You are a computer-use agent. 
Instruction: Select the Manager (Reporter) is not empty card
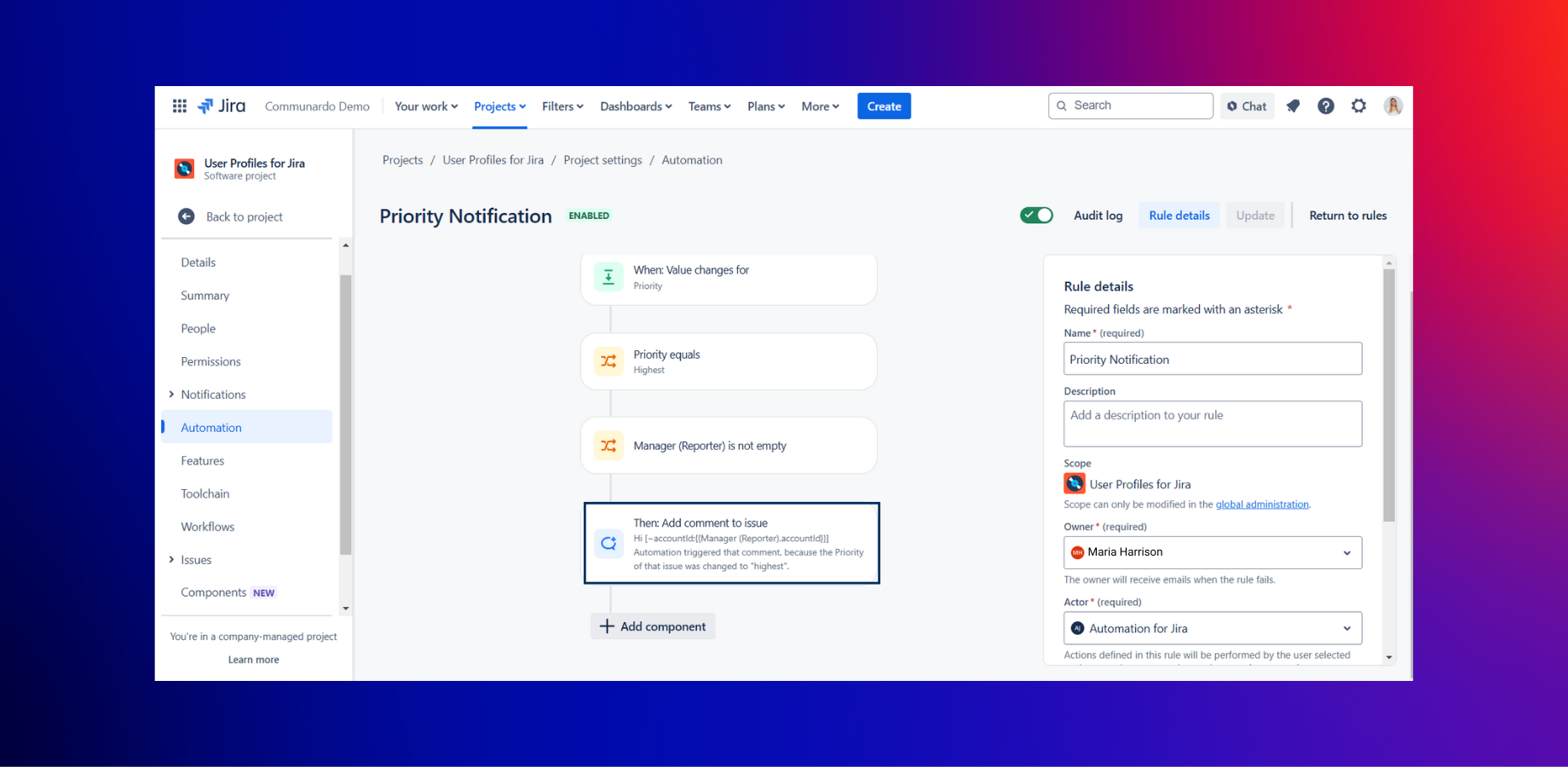click(x=729, y=446)
